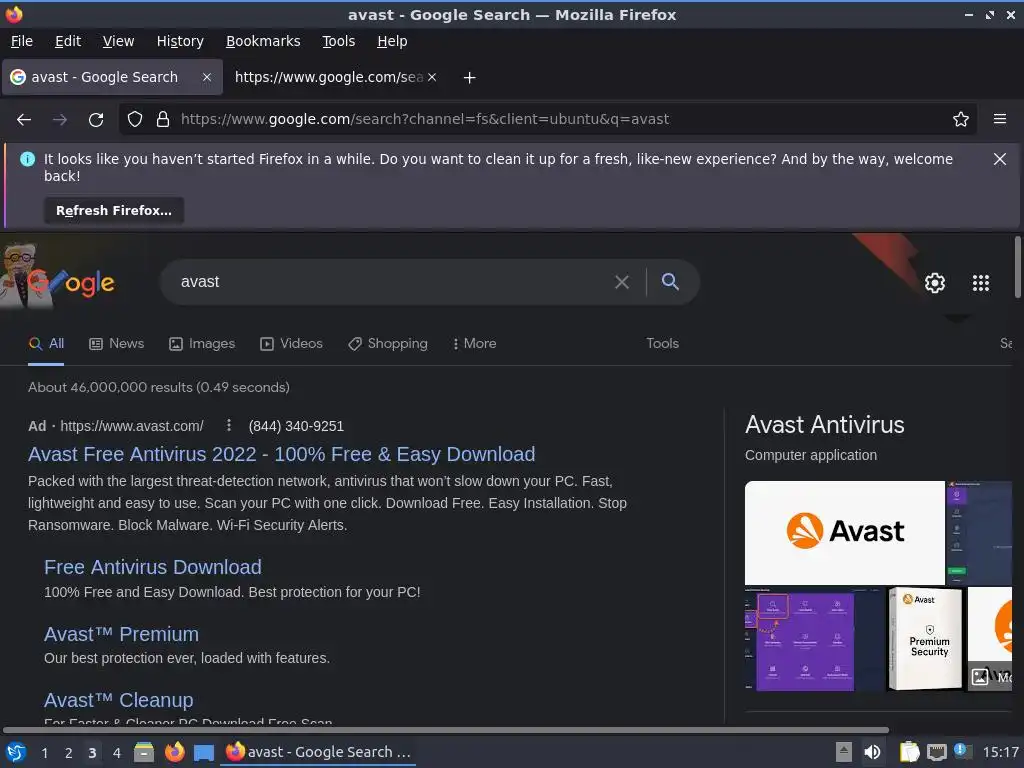
Task: Select the Shopping results tab
Action: 387,344
